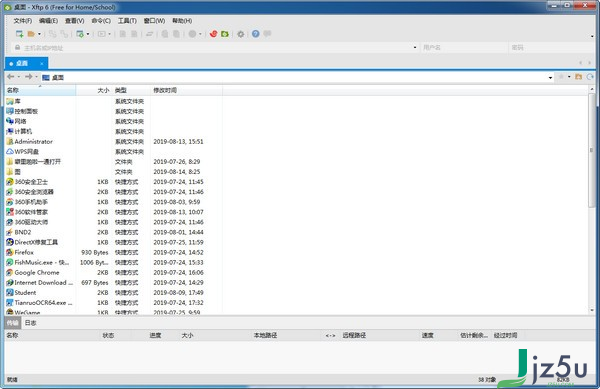Sort files by the 类型 column header
The image size is (600, 389).
[x=131, y=90]
